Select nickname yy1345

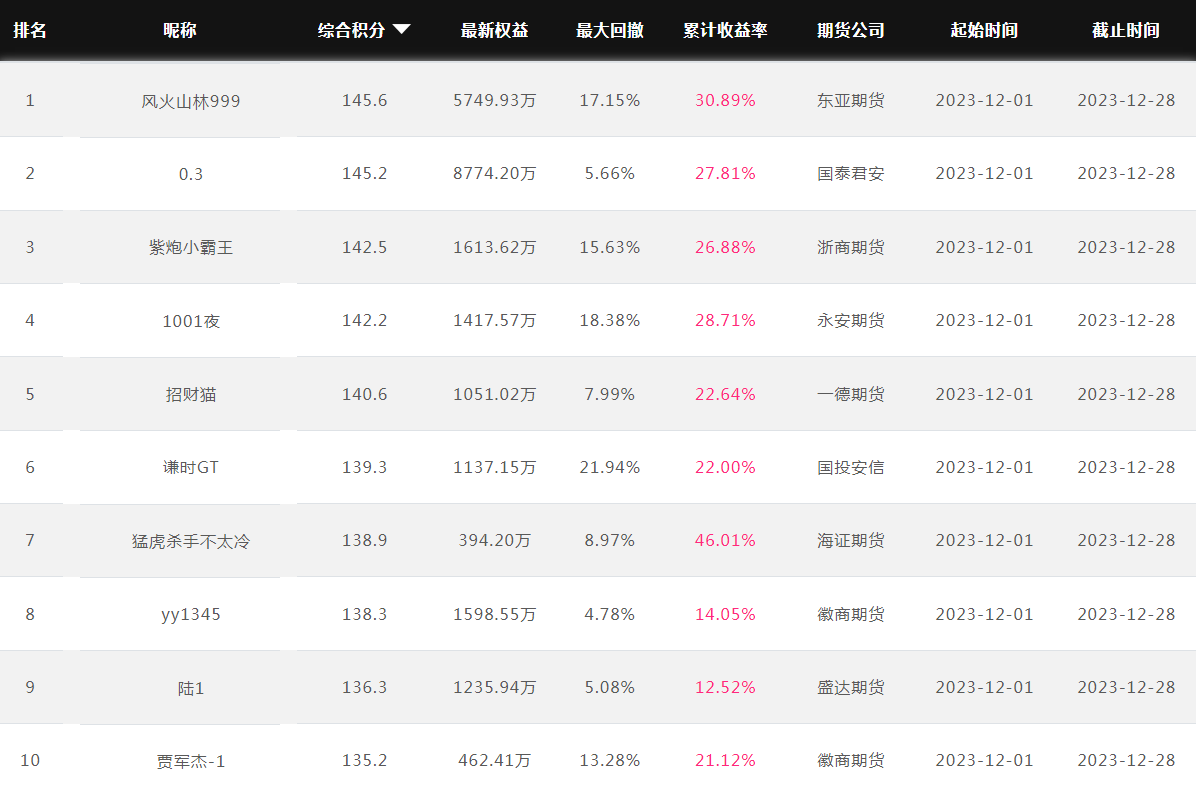(x=191, y=615)
